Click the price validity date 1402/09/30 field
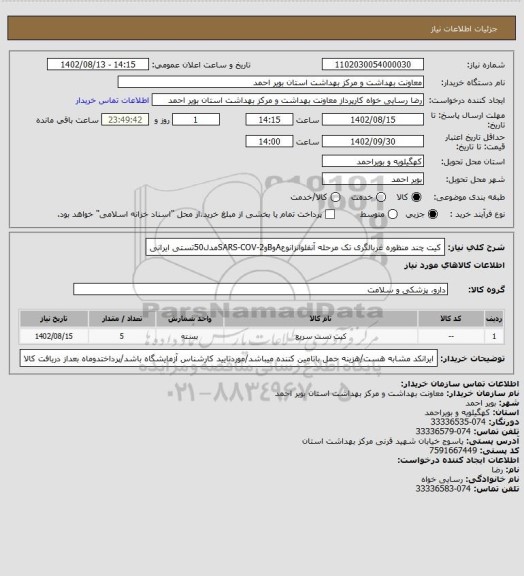The image size is (524, 576). (373, 141)
